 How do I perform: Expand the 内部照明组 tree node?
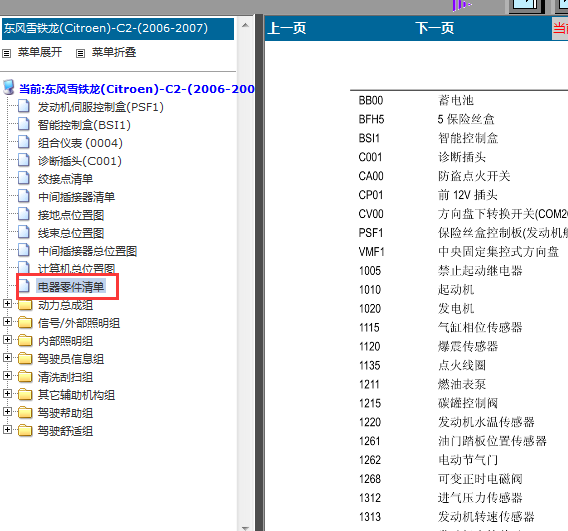(x=7, y=339)
